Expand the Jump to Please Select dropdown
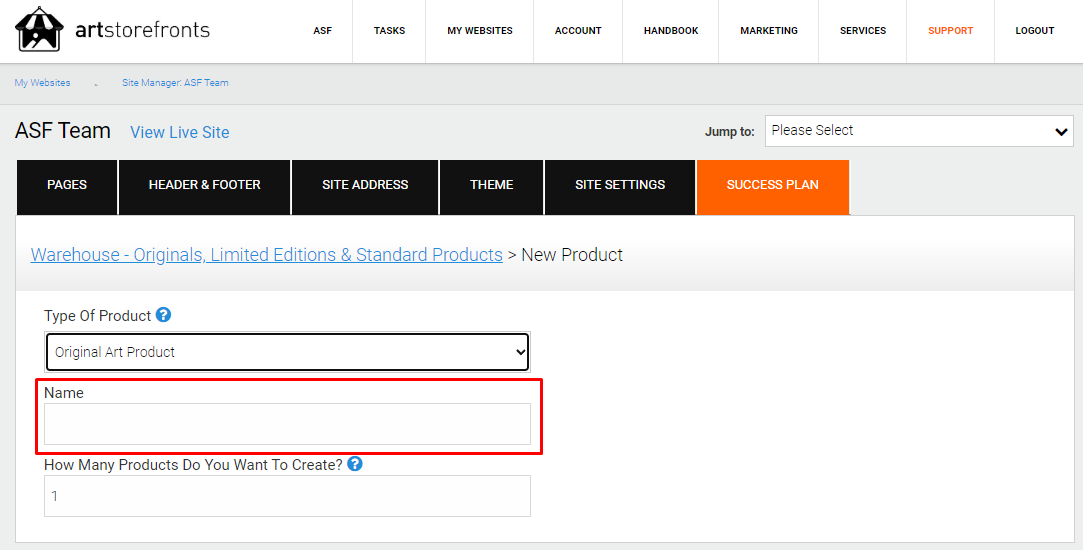Viewport: 1083px width, 550px height. [x=919, y=131]
